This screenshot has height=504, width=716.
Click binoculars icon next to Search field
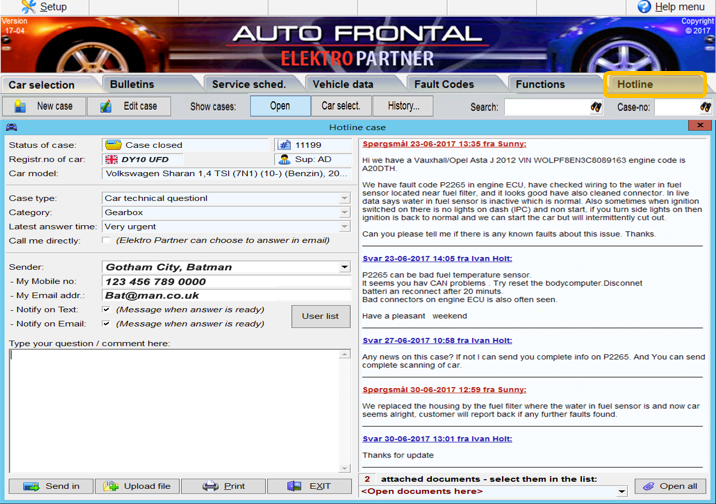596,107
